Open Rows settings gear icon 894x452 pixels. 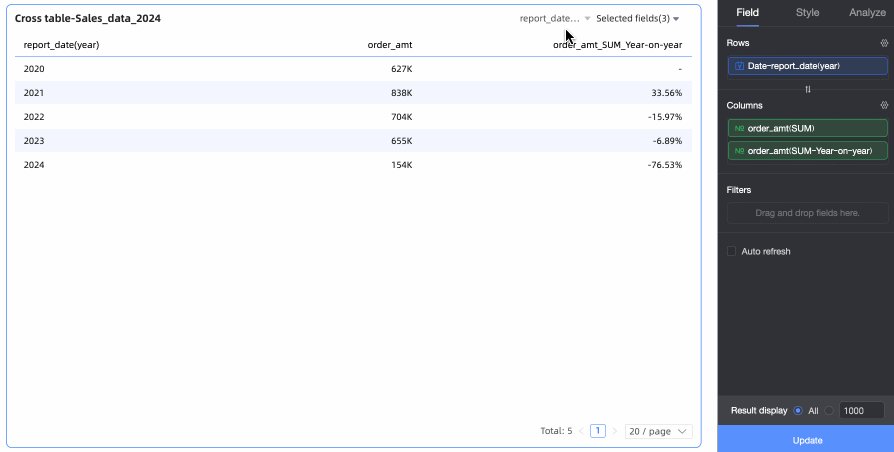884,43
